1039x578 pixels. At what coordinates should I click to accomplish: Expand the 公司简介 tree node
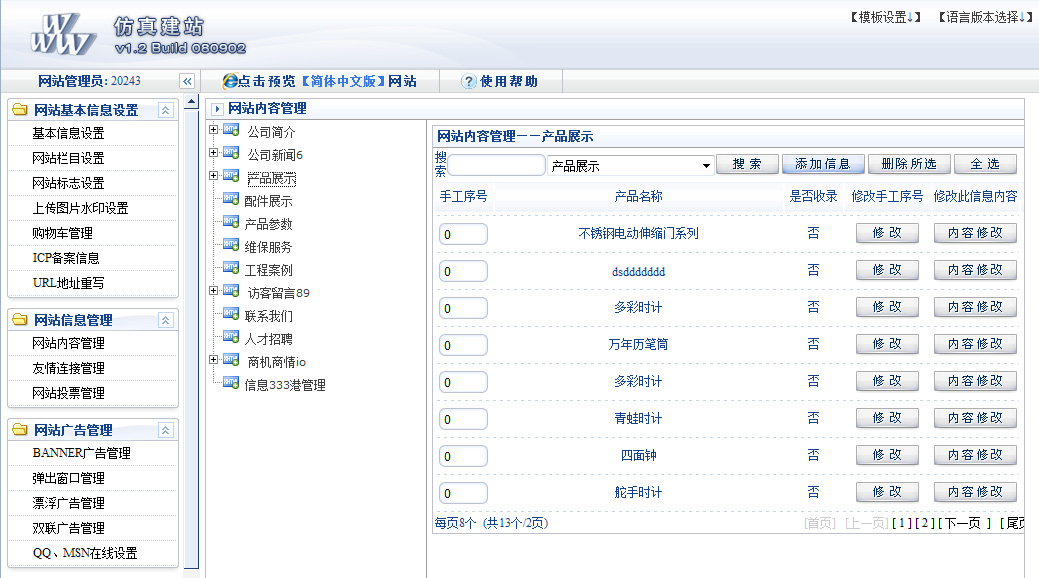(x=213, y=130)
